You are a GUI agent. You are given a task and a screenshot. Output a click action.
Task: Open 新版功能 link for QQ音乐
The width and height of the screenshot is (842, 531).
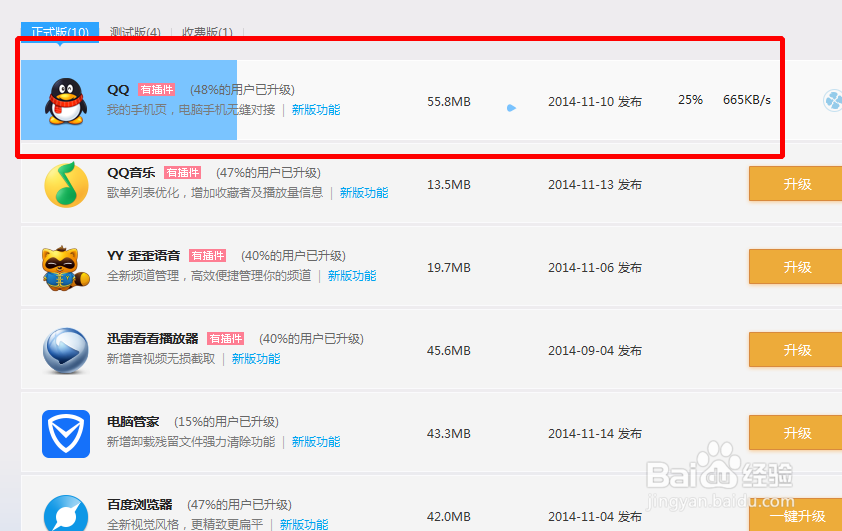[x=364, y=193]
